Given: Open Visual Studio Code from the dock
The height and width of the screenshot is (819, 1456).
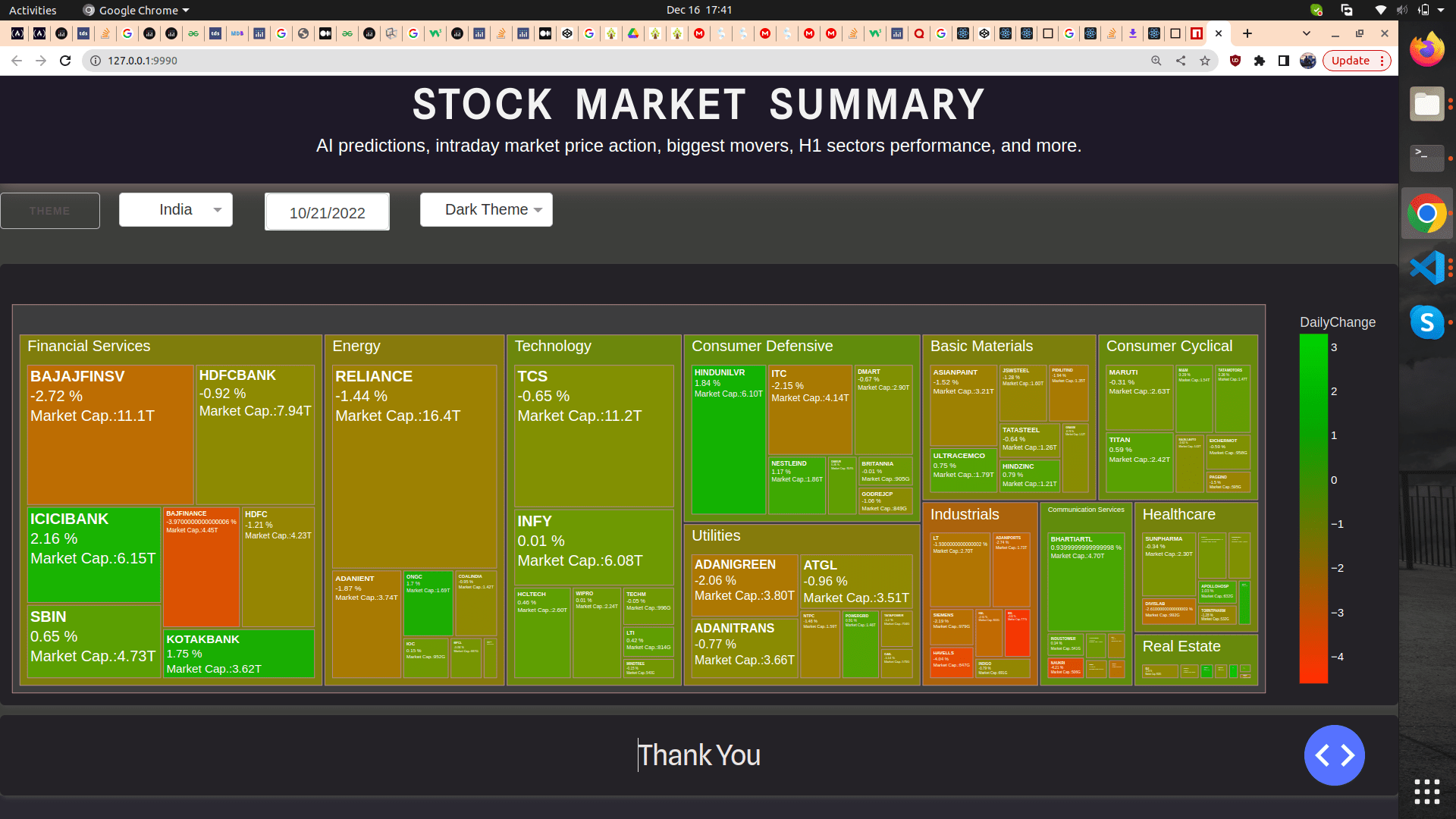Looking at the screenshot, I should pyautogui.click(x=1426, y=267).
